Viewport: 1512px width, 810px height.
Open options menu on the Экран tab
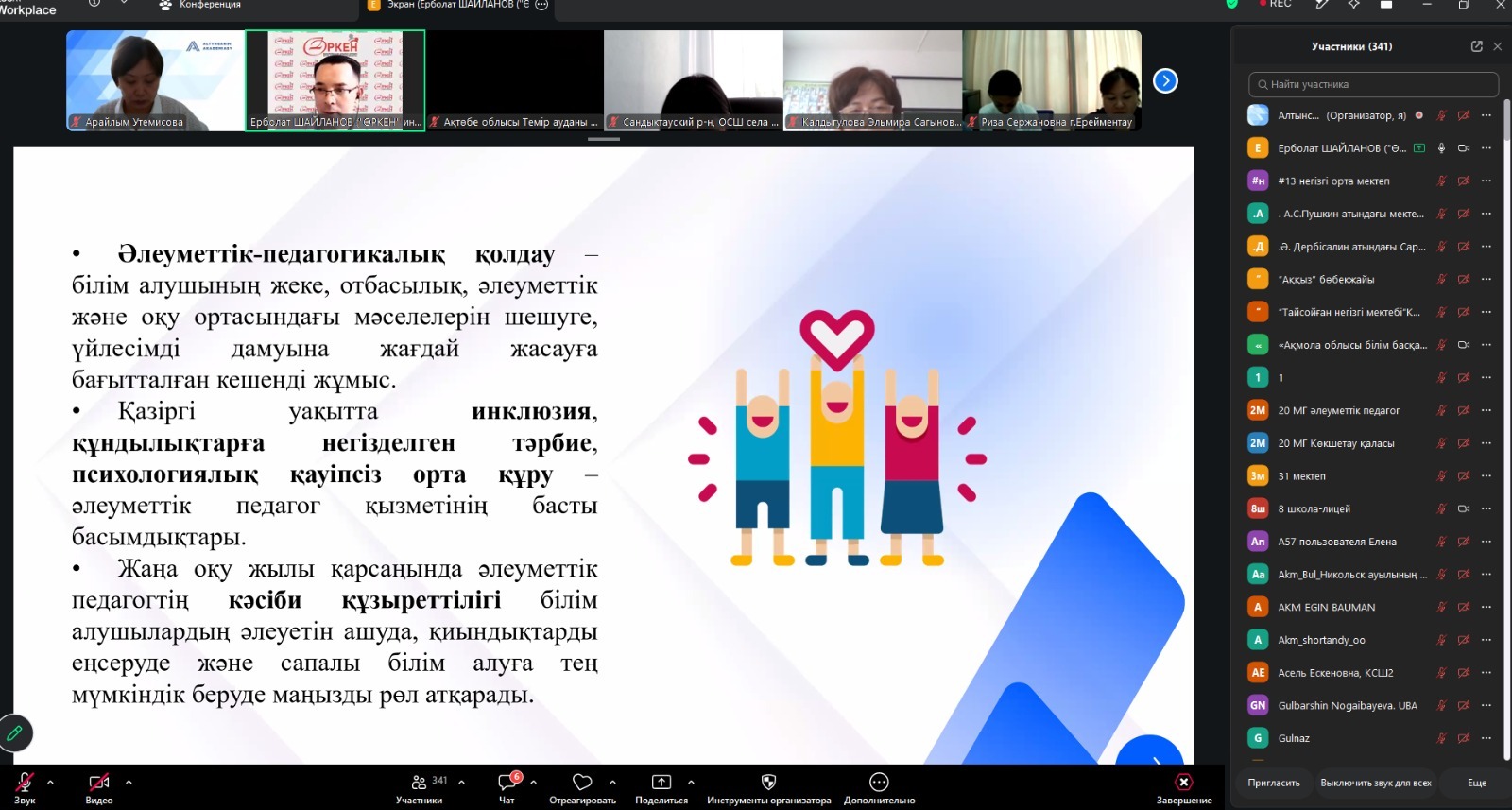[541, 5]
